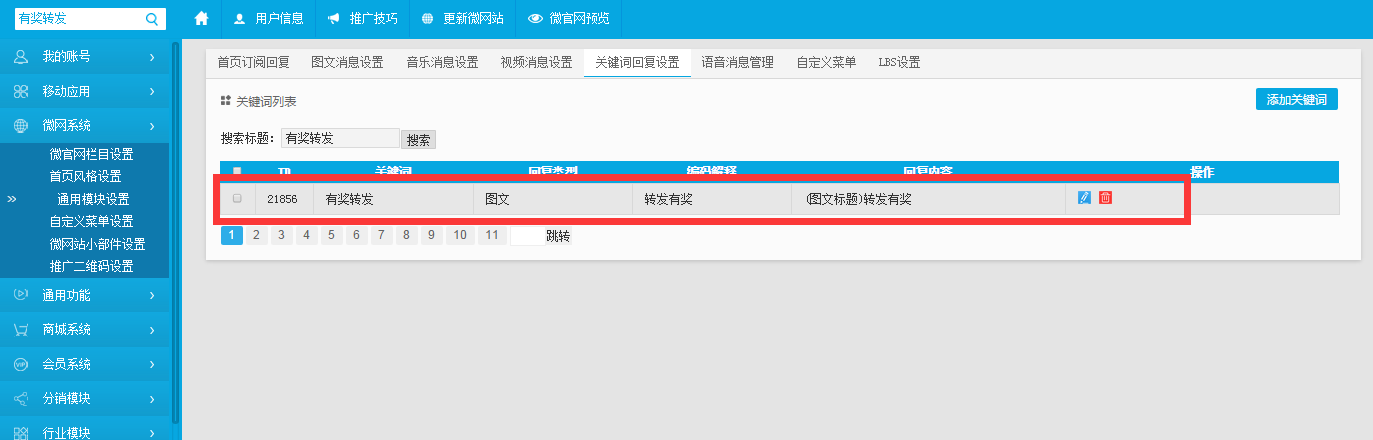Switch to the LBS设置 tab
Viewport: 1373px width, 440px height.
(x=899, y=62)
